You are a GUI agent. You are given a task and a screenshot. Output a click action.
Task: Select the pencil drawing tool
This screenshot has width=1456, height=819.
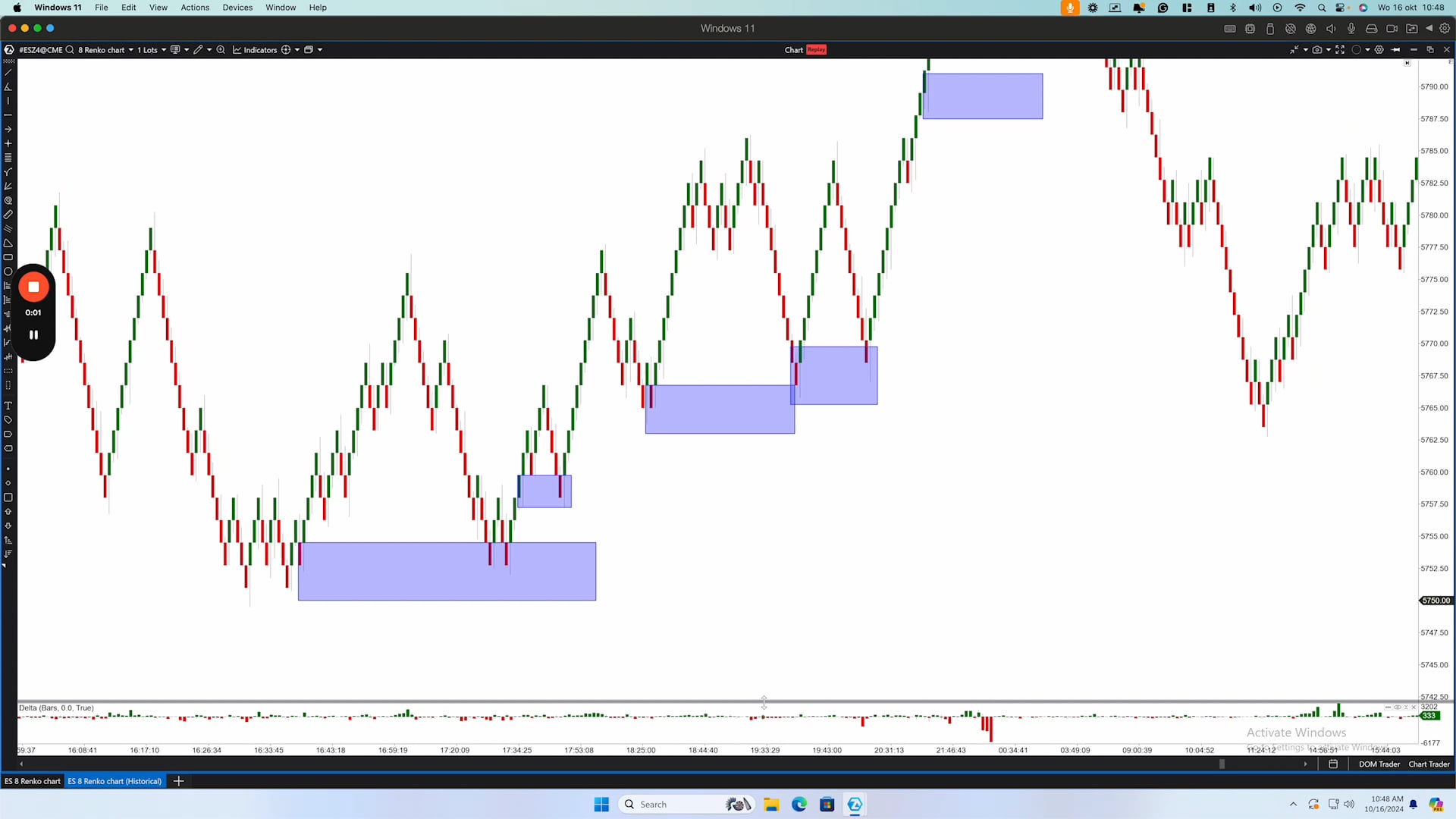[x=8, y=215]
